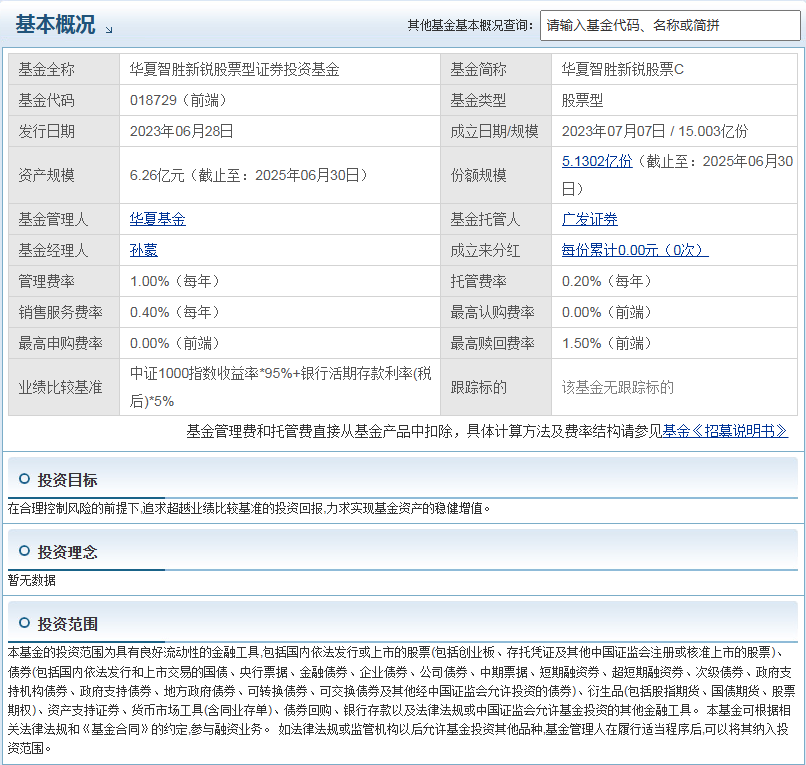Select the short name 华夏智胜新锐股票C
806x765 pixels.
tap(622, 69)
